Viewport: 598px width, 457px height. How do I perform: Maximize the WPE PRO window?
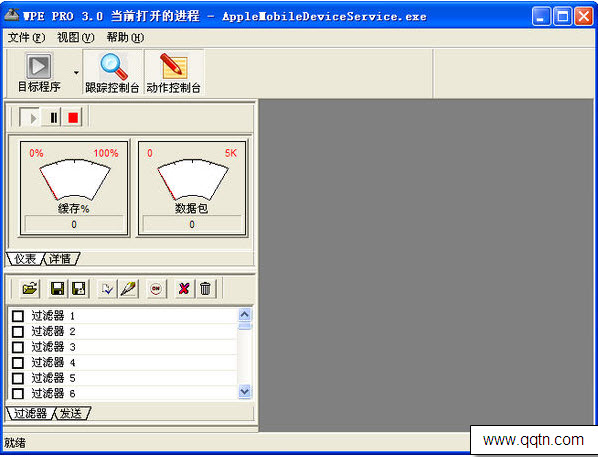click(x=562, y=17)
